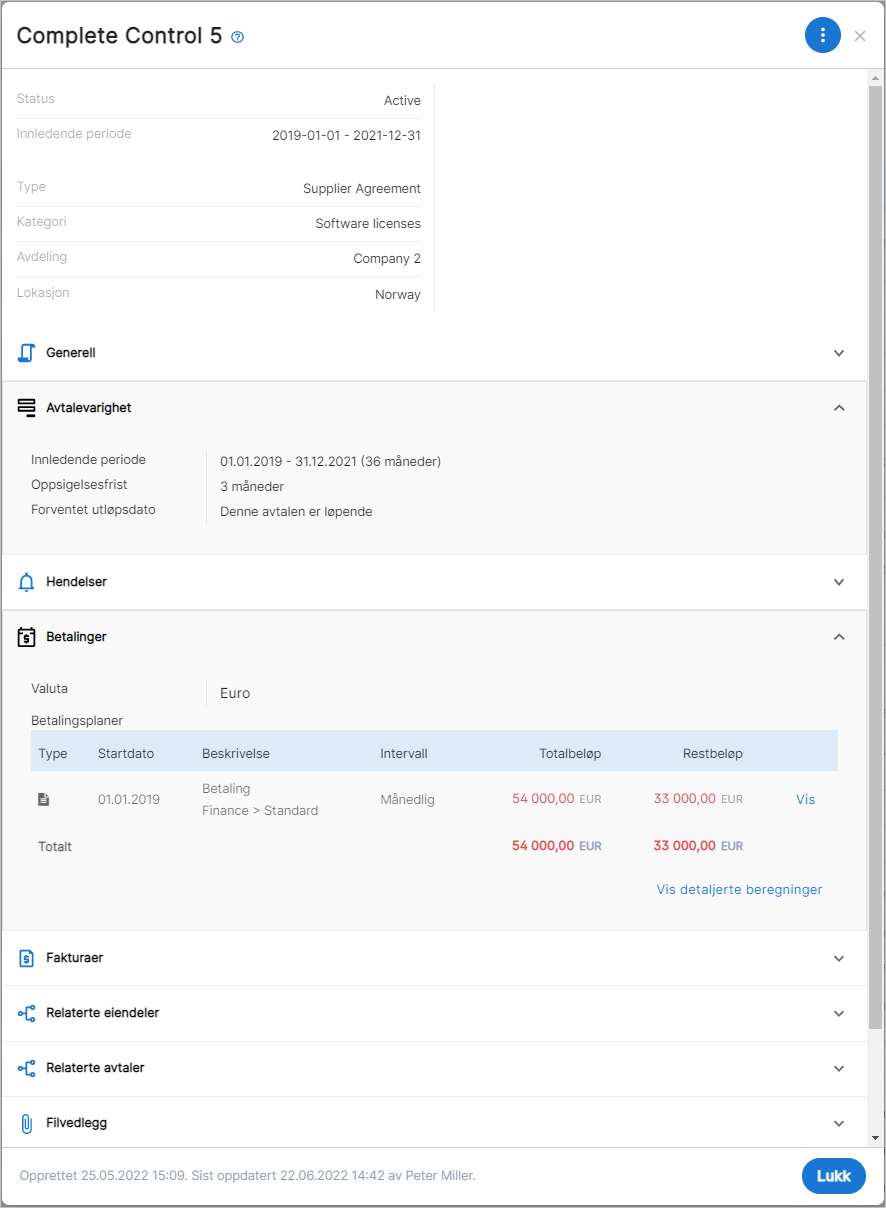This screenshot has height=1208, width=886.
Task: Click the Fakturaer invoice icon
Action: [27, 958]
